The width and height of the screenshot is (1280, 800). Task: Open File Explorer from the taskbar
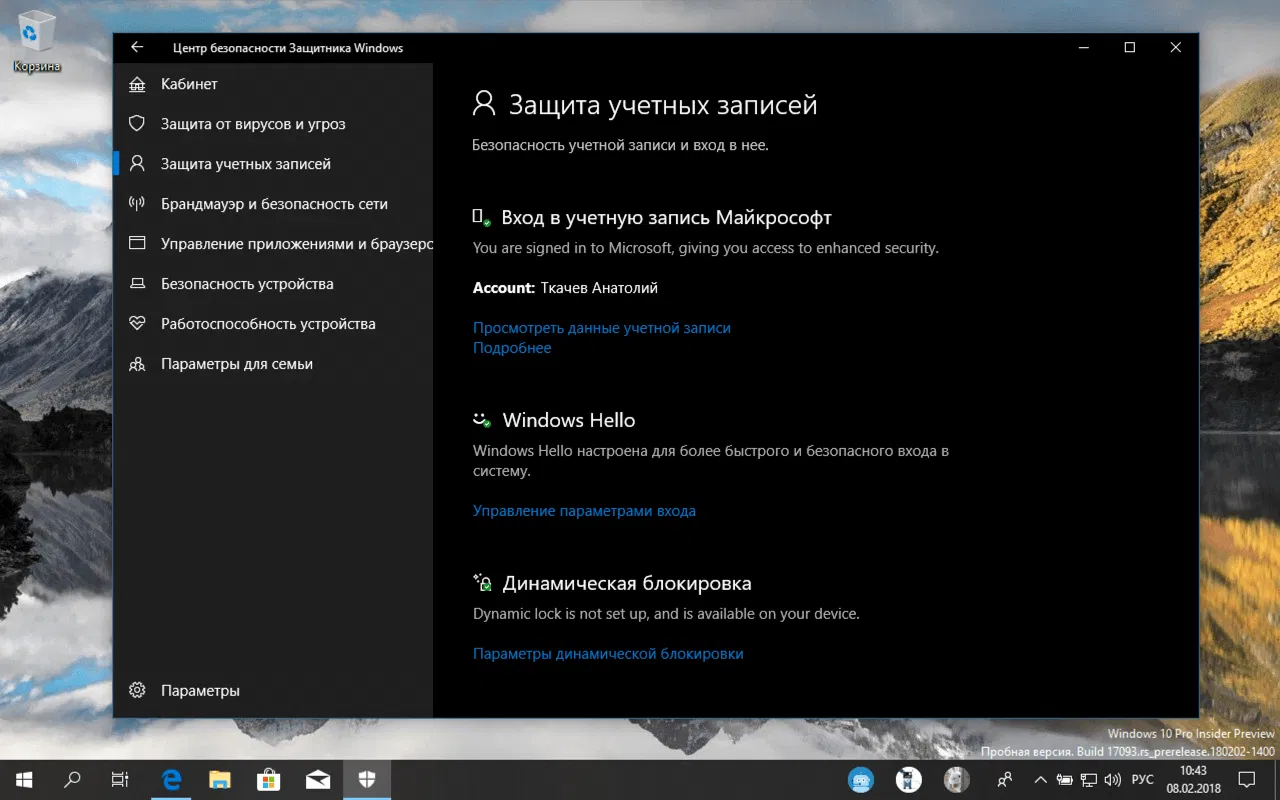pos(220,779)
